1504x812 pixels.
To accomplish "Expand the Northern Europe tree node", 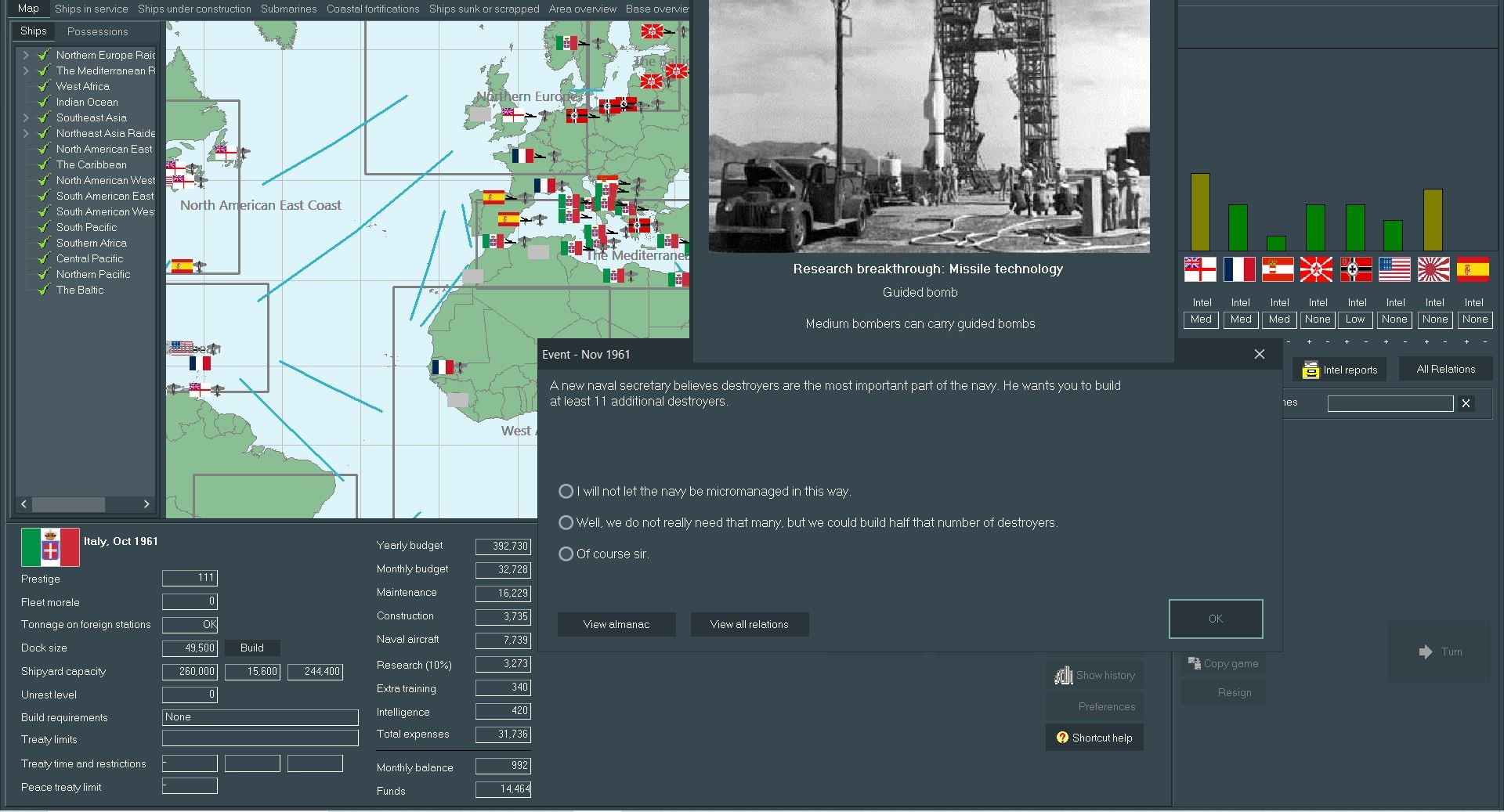I will pyautogui.click(x=26, y=55).
